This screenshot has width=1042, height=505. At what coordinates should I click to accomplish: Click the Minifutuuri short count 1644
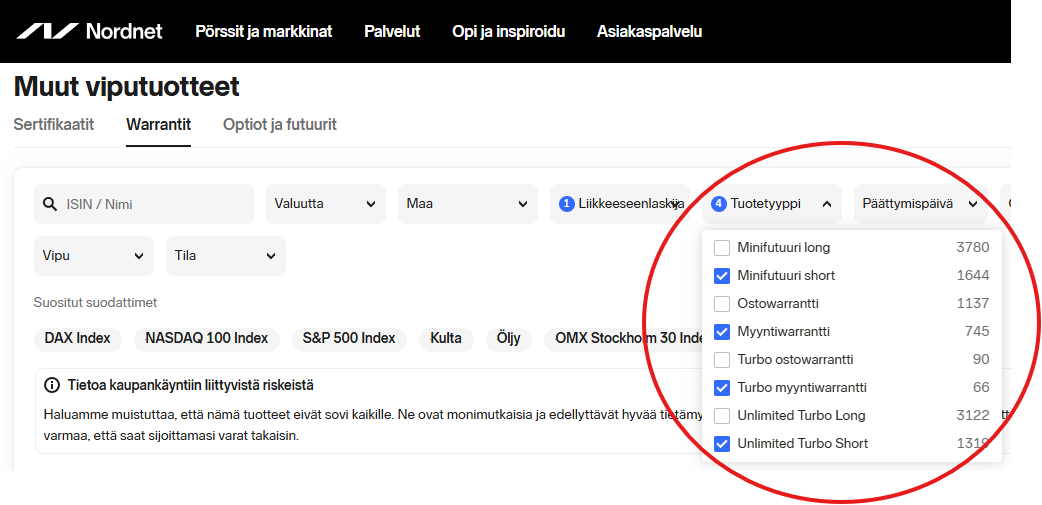[973, 276]
